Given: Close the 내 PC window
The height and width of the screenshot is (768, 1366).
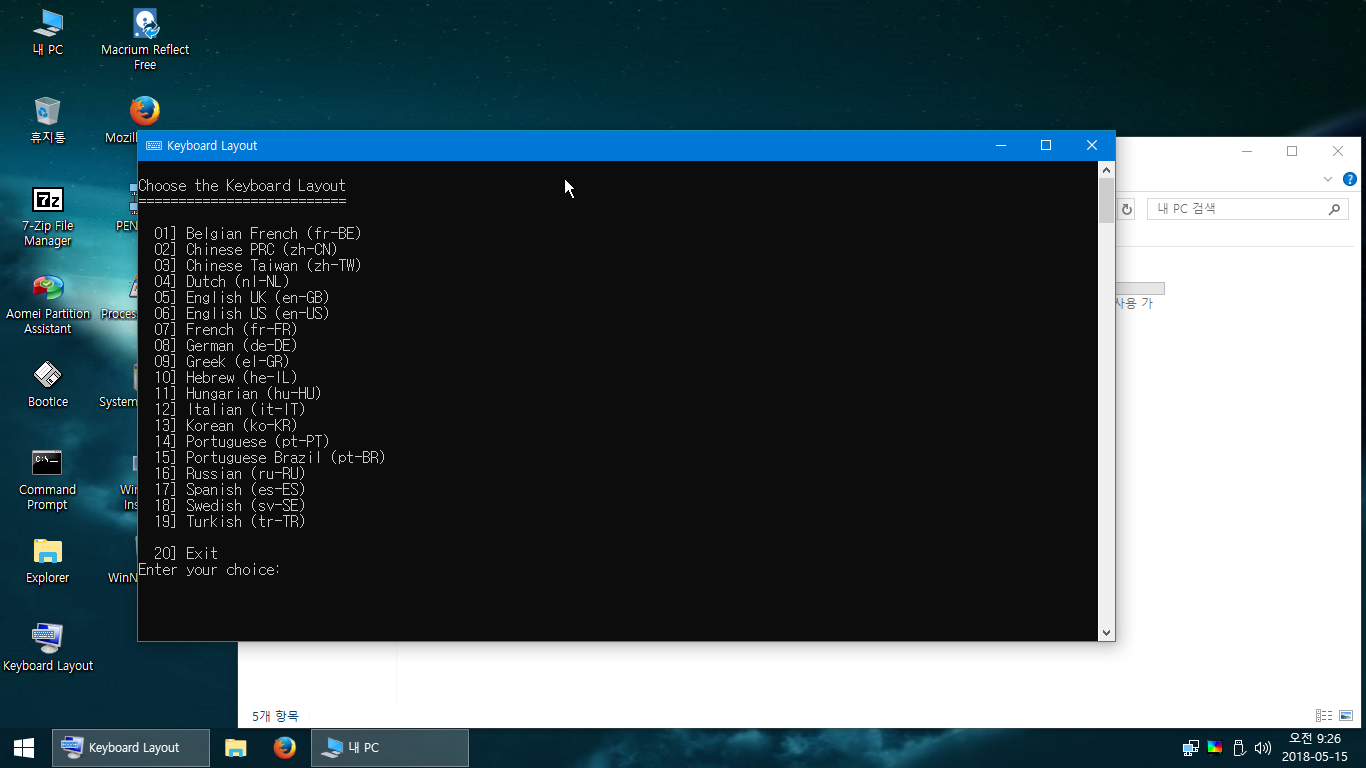Looking at the screenshot, I should click(1338, 151).
